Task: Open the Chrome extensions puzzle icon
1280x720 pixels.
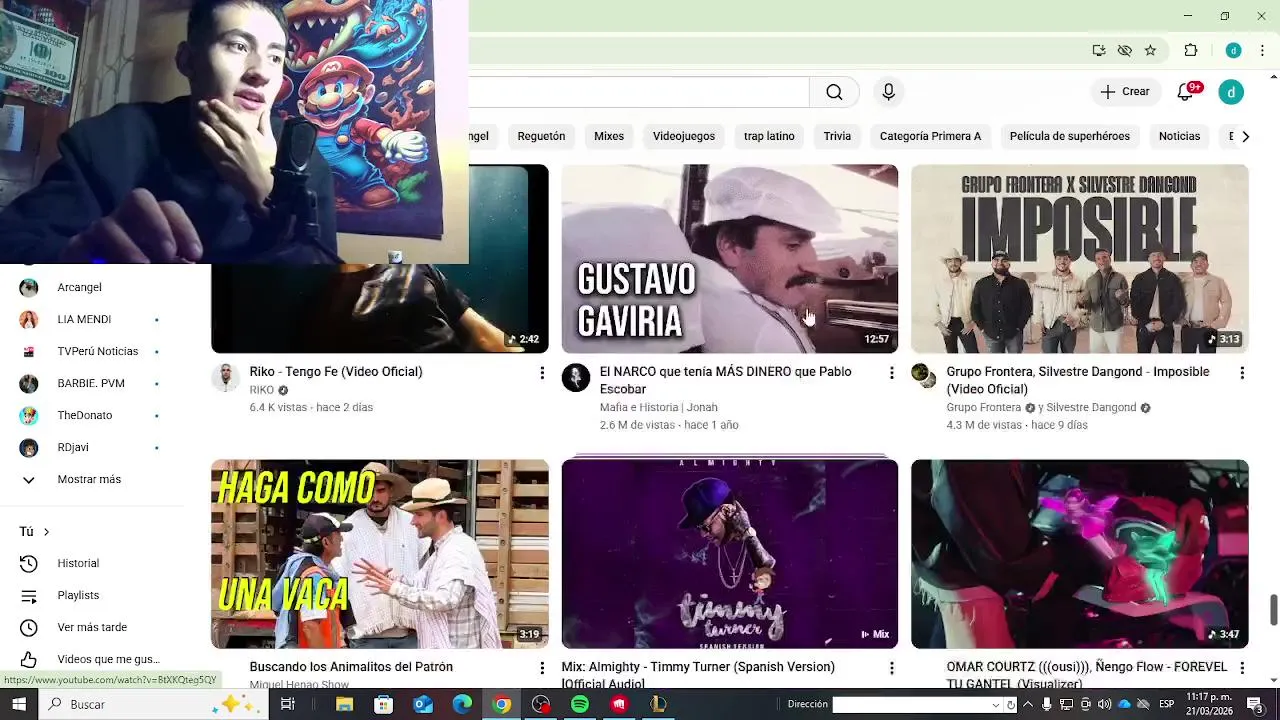Action: coord(1190,50)
